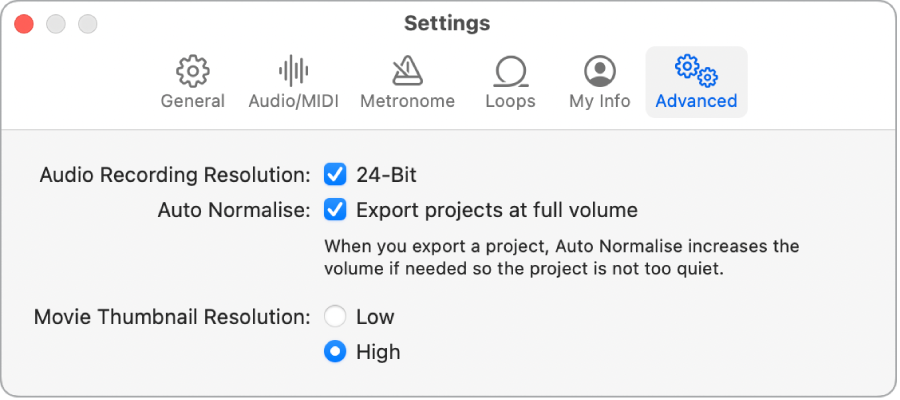Click the "Export projects at full volume" label
Image resolution: width=900 pixels, height=400 pixels.
point(496,211)
